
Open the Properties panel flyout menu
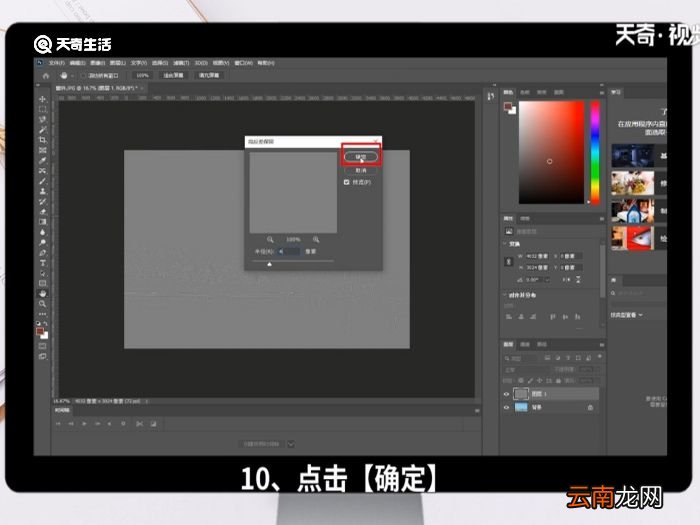point(601,219)
